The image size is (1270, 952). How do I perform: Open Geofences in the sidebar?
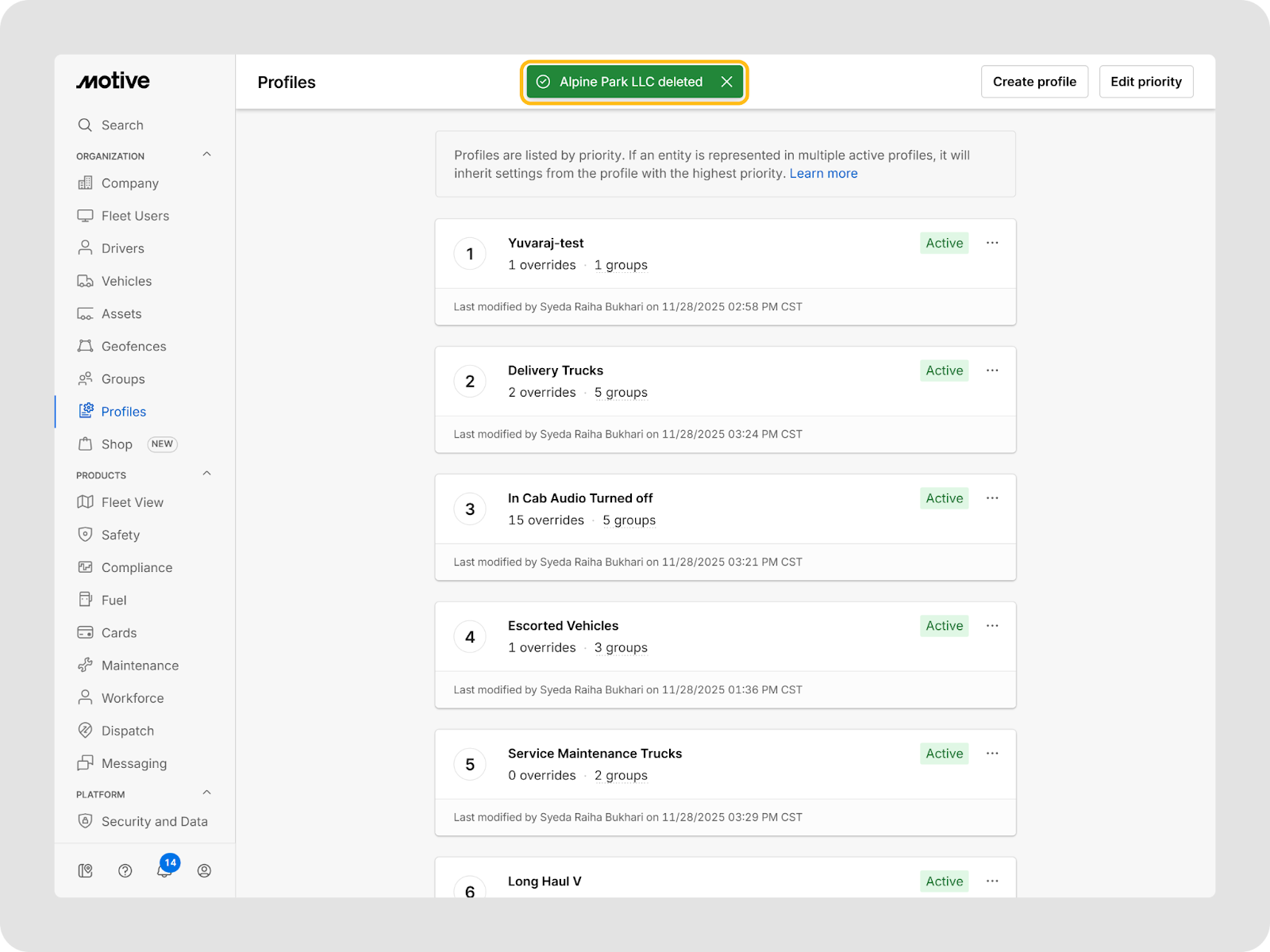tap(133, 347)
